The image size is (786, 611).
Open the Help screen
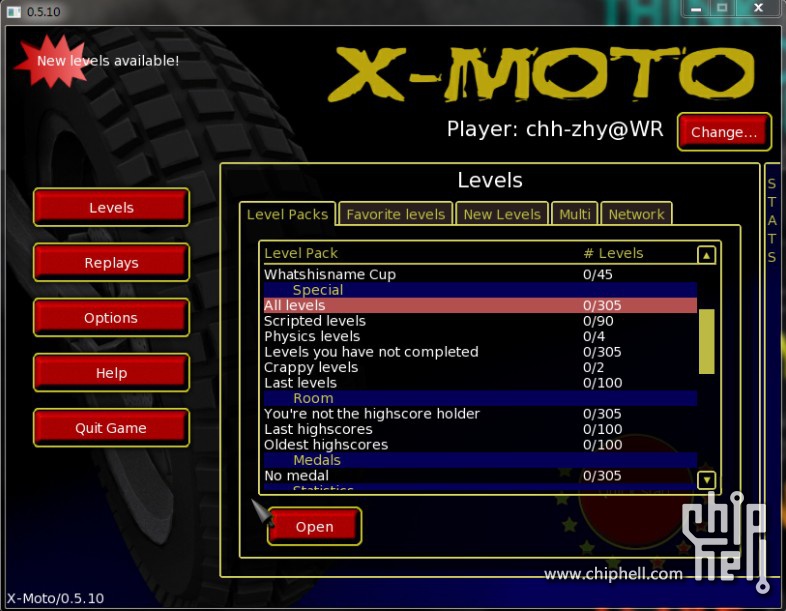111,372
